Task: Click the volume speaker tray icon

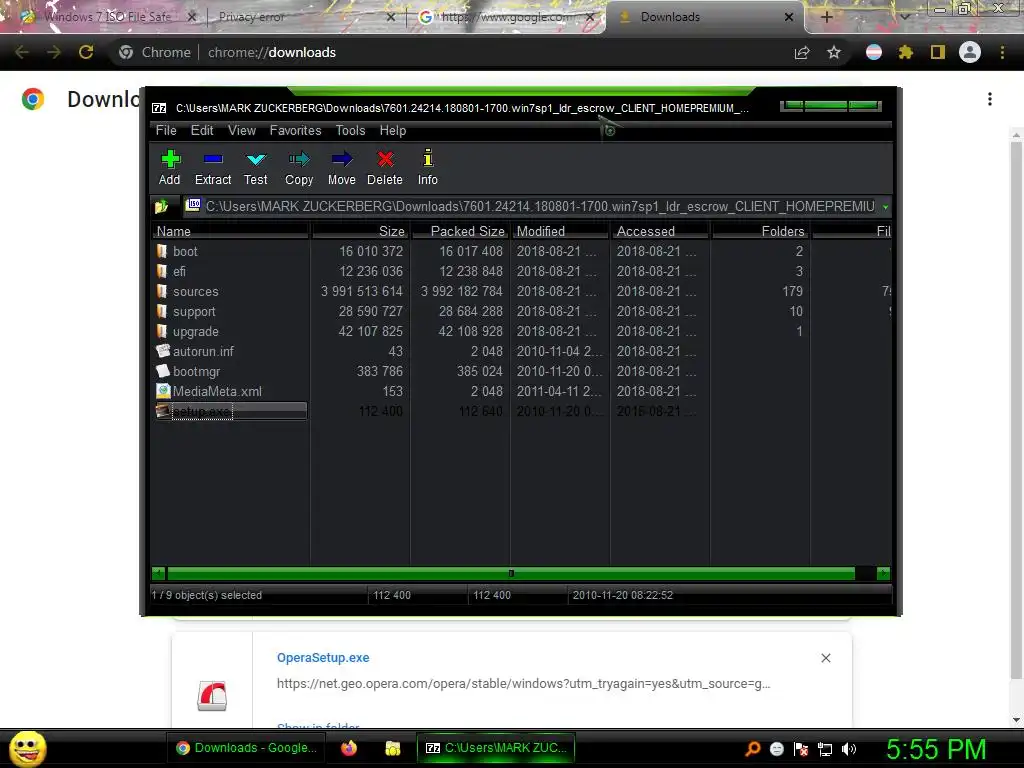Action: 848,749
